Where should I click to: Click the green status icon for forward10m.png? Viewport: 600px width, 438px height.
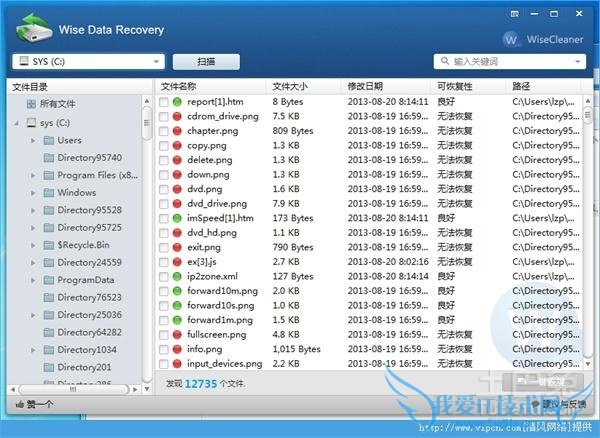point(177,291)
